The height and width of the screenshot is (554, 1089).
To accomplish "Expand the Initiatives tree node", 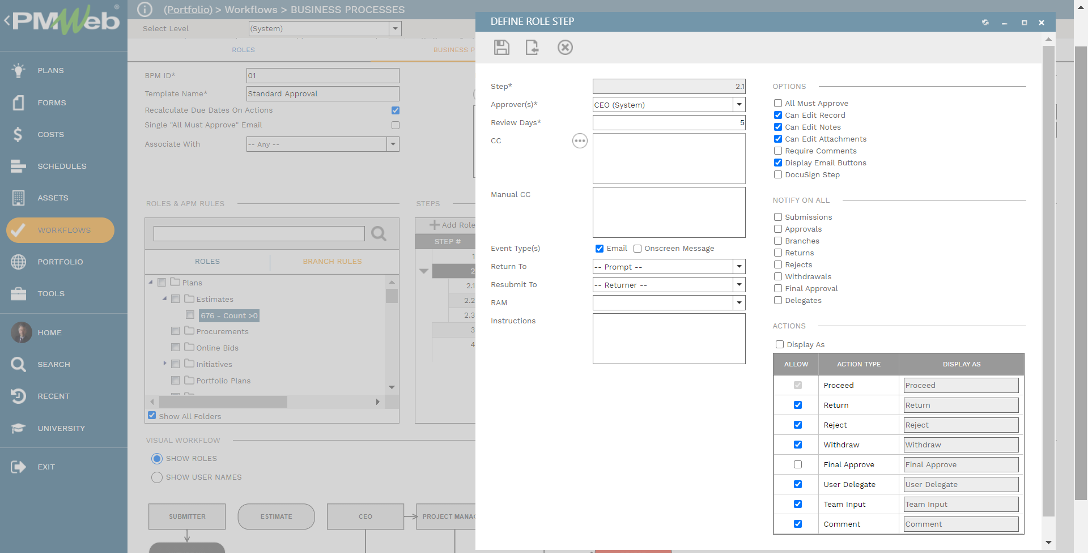I will tap(165, 364).
